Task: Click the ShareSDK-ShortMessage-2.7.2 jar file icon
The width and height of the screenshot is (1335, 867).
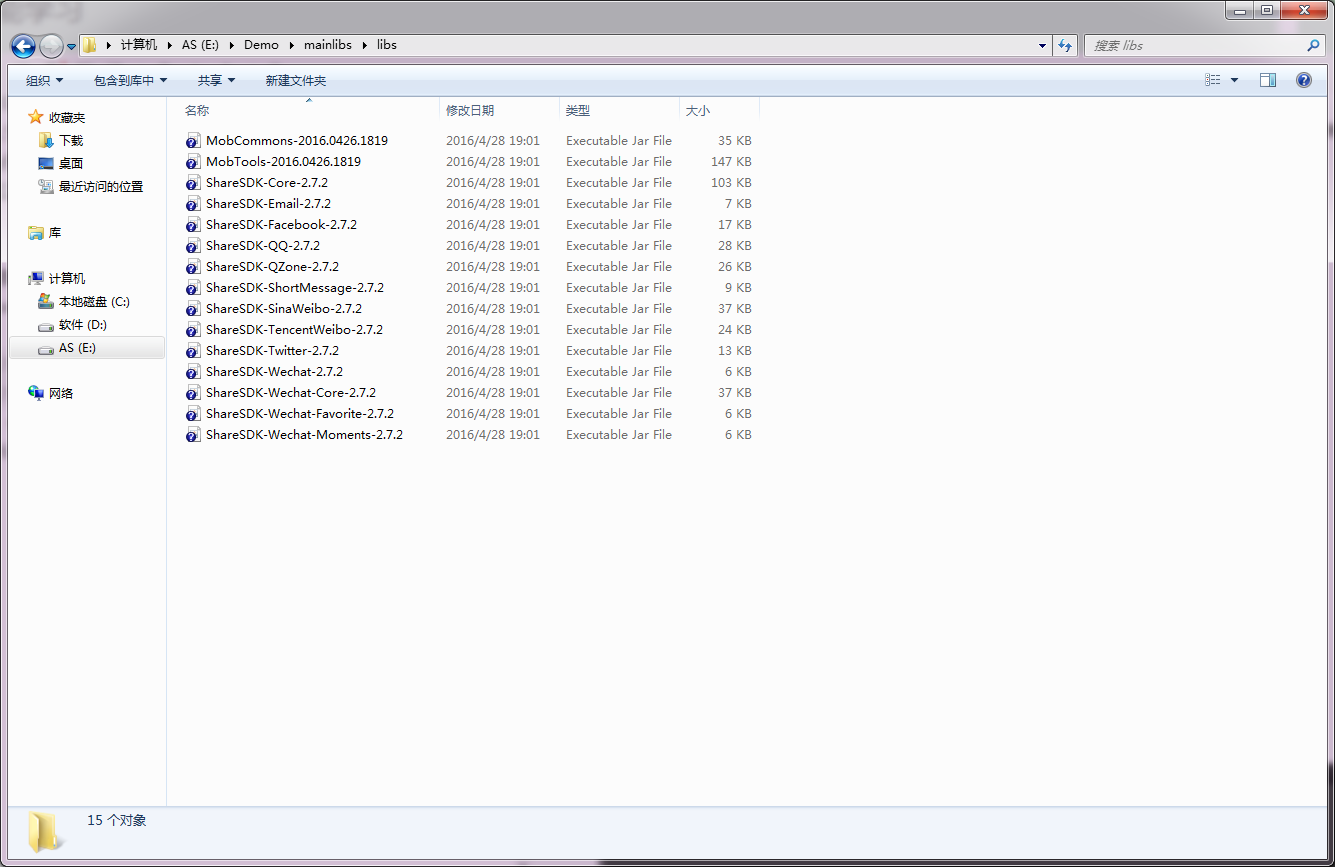Action: point(193,288)
